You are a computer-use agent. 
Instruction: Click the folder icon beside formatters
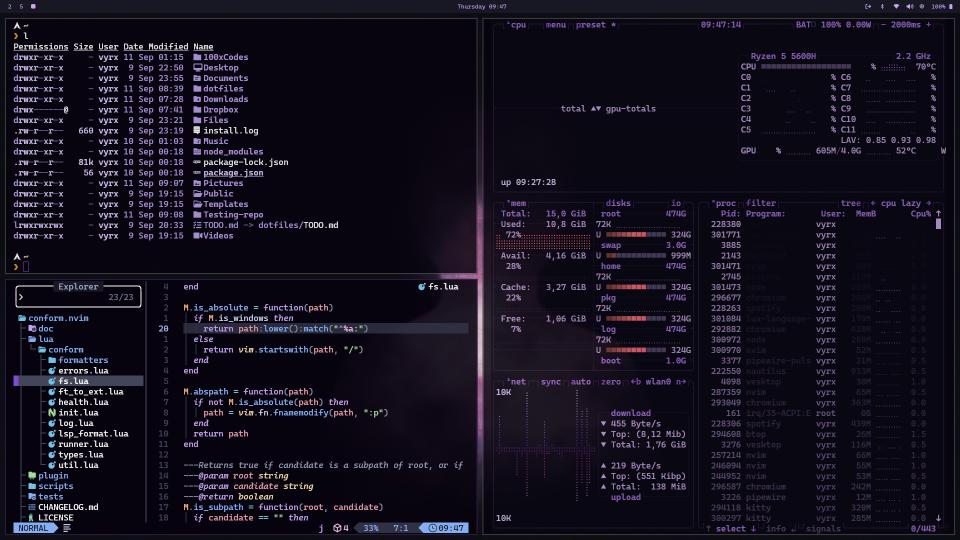point(52,360)
